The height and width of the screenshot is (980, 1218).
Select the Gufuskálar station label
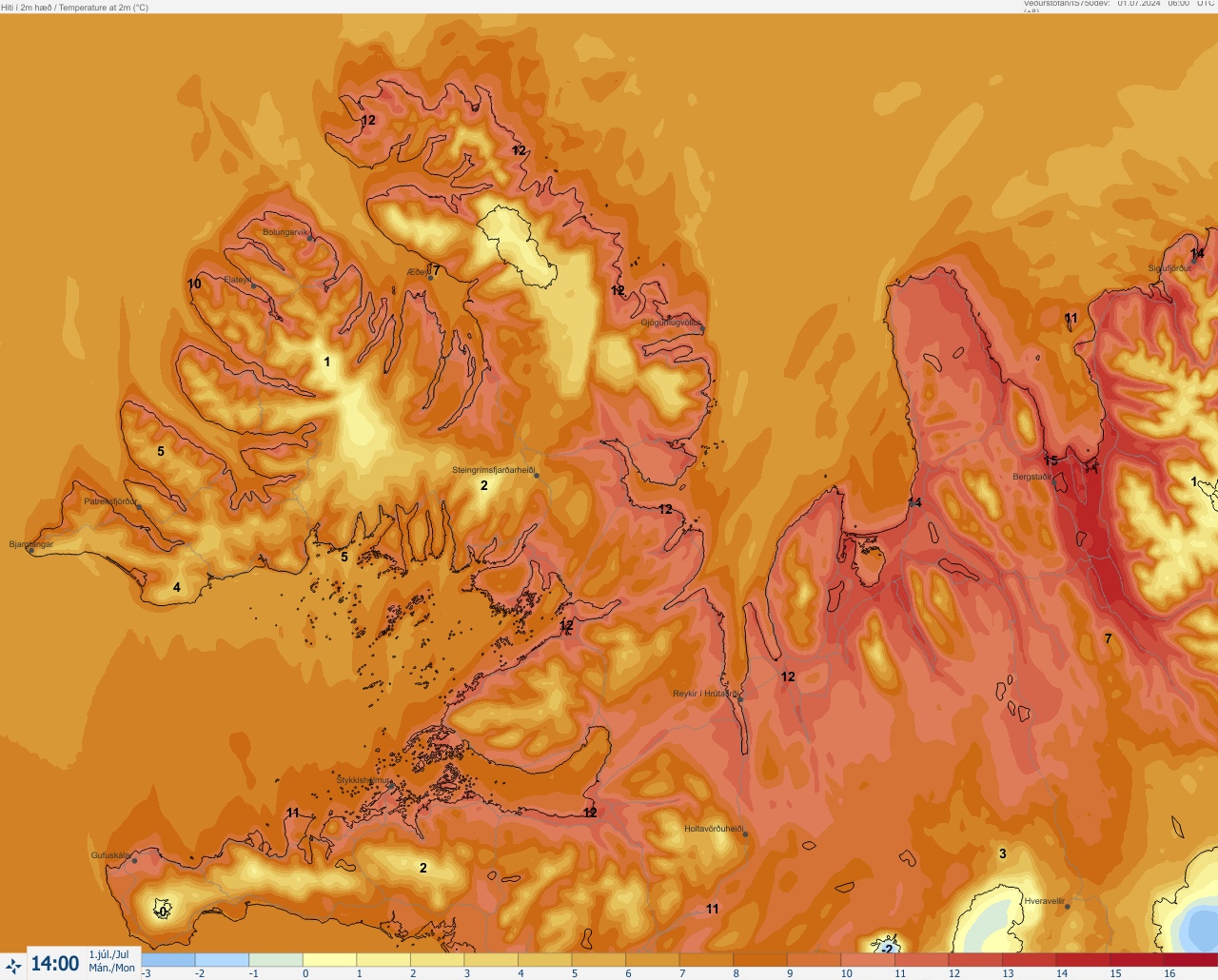coord(110,855)
